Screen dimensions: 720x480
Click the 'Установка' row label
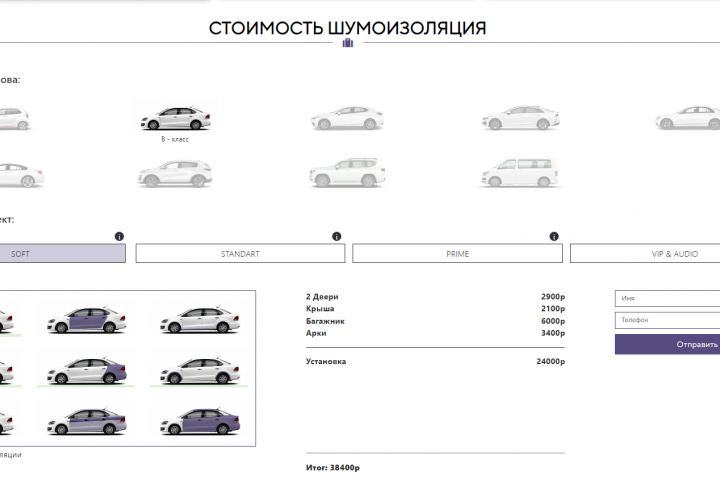326,361
